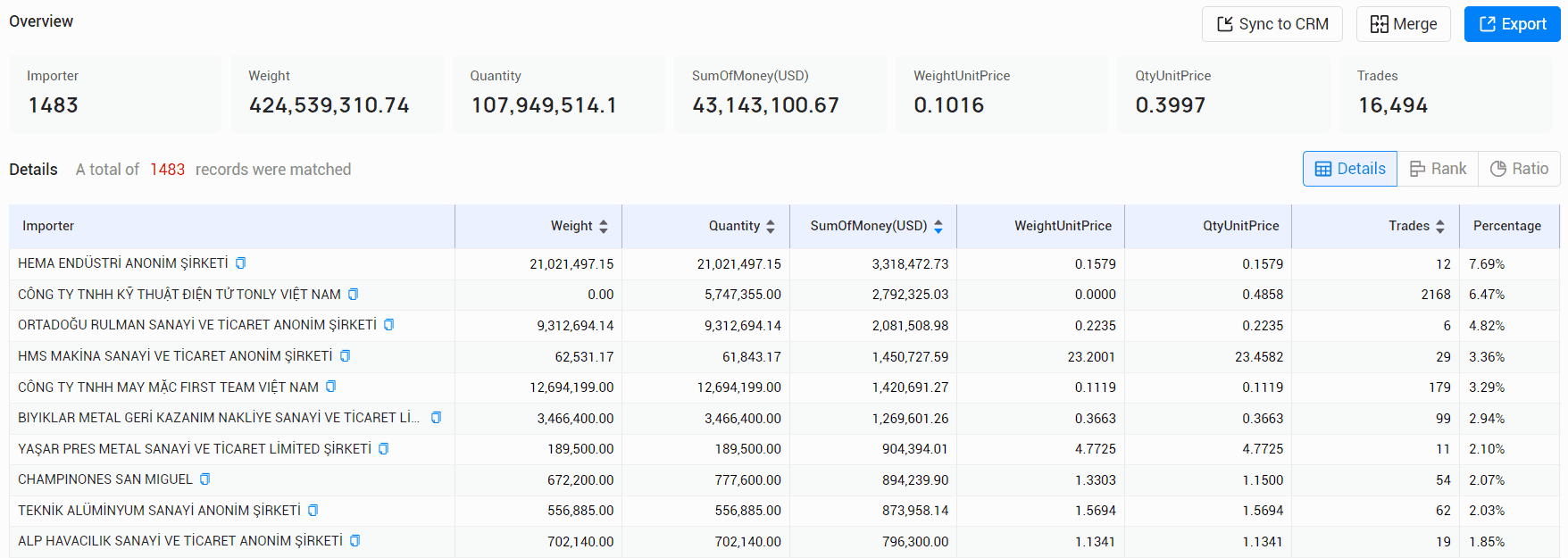
Task: Copy icon next to CÔNG TY TNHH KỸ THUẬT ĐIỆN TỬ TONLY
Action: 353,295
